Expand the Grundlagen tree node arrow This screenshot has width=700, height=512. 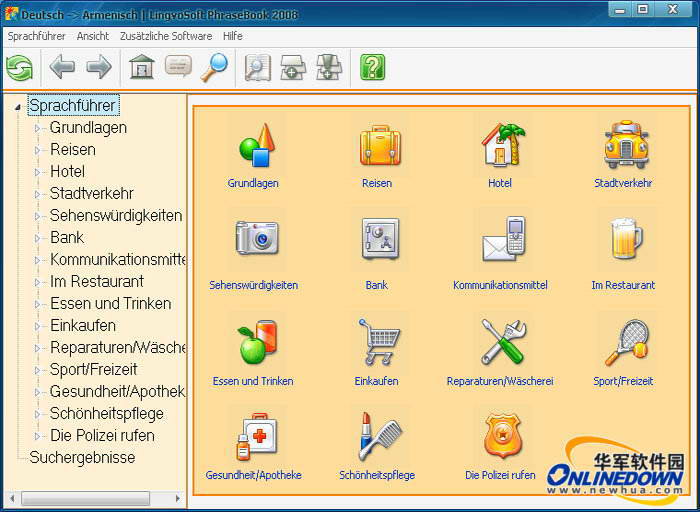point(38,129)
